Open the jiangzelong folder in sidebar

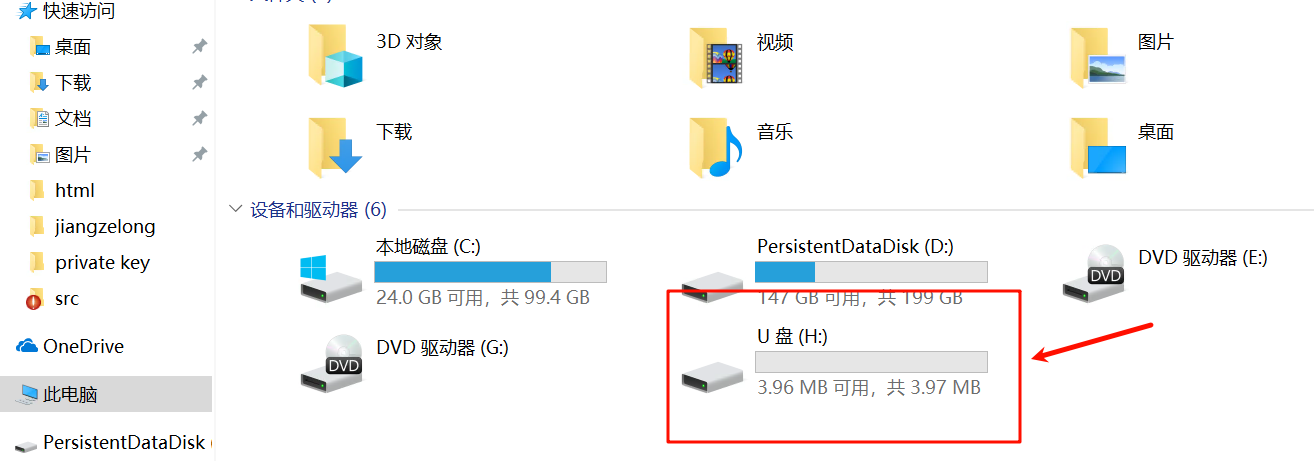[x=105, y=227]
